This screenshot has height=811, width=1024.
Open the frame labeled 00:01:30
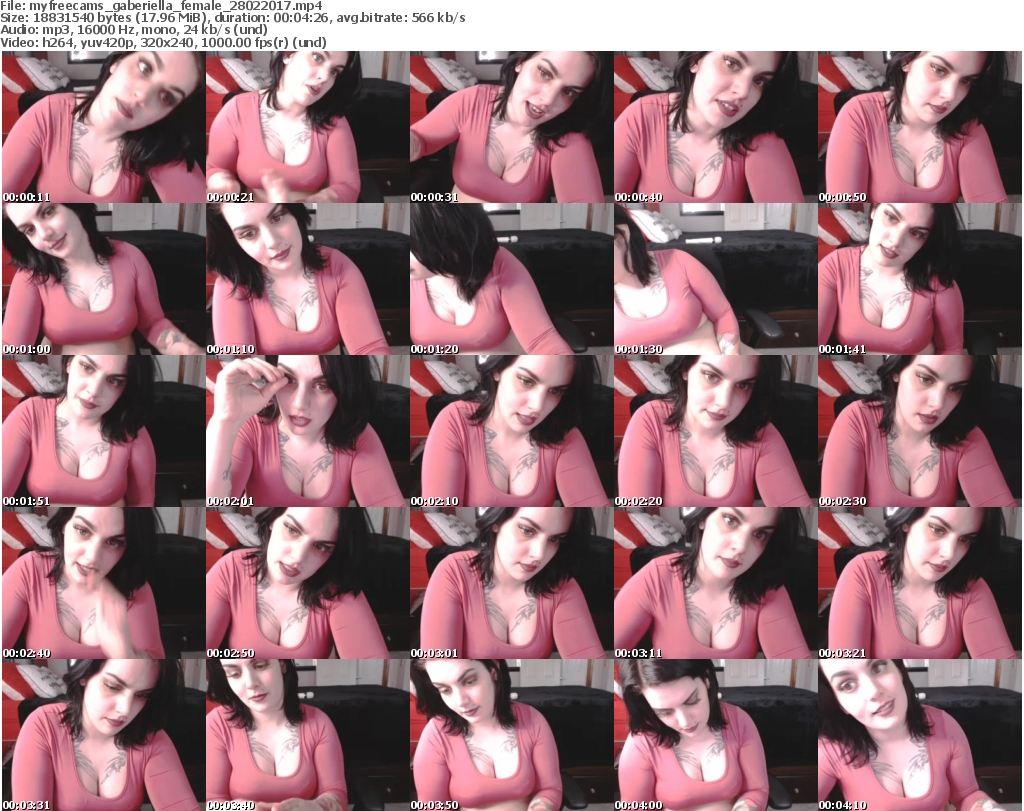(715, 279)
